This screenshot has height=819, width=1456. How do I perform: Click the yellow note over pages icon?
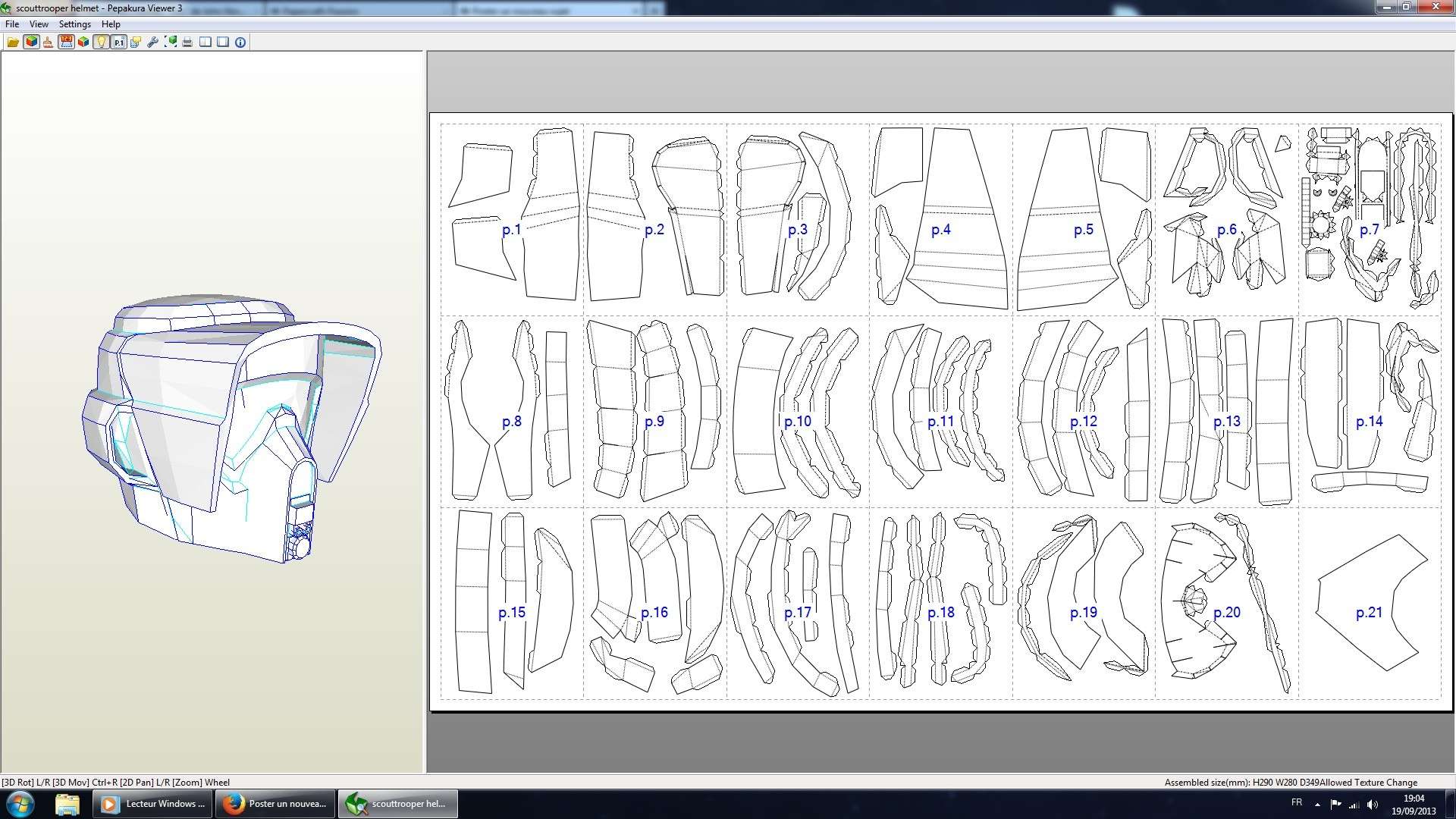point(136,42)
